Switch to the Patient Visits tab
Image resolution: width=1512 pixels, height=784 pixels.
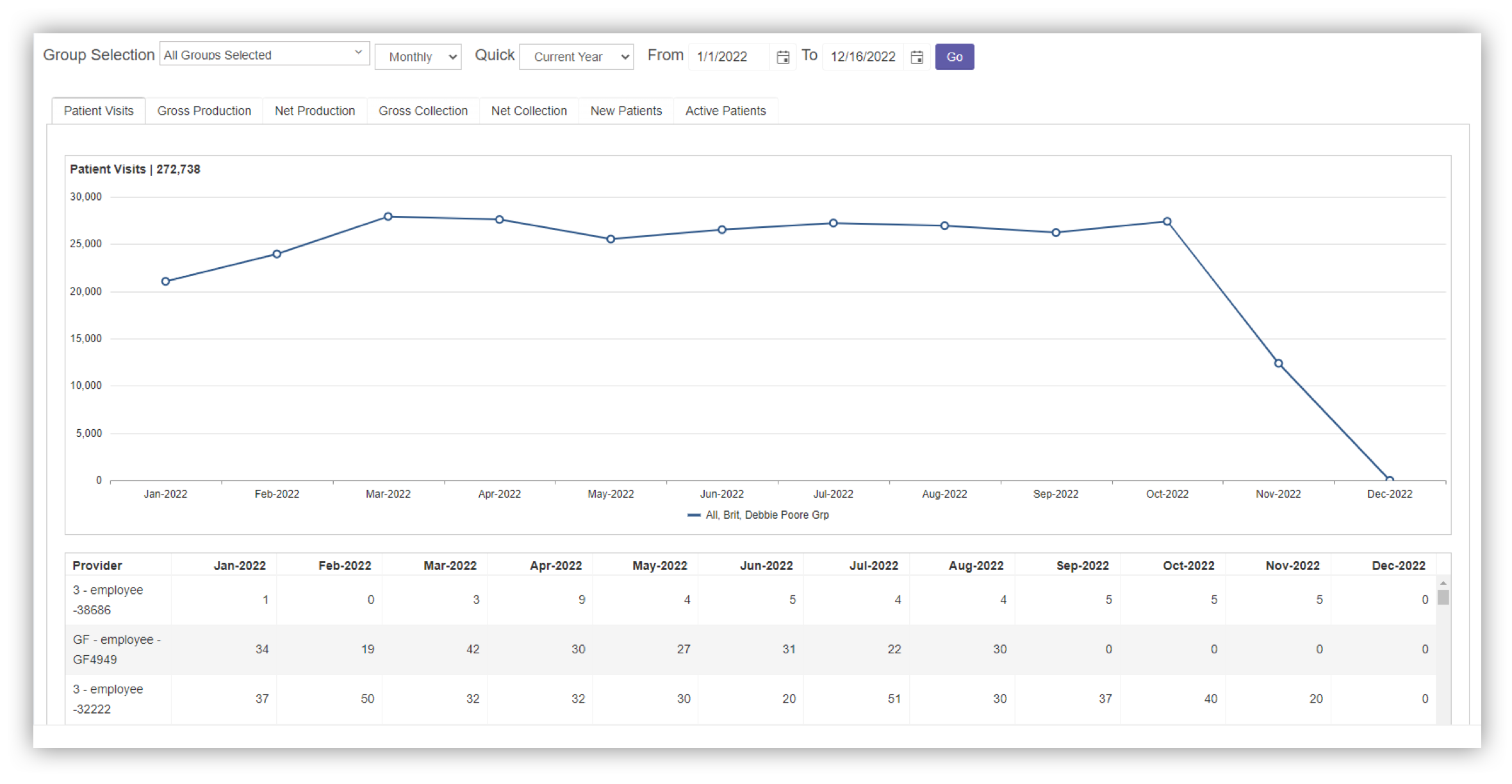[99, 111]
